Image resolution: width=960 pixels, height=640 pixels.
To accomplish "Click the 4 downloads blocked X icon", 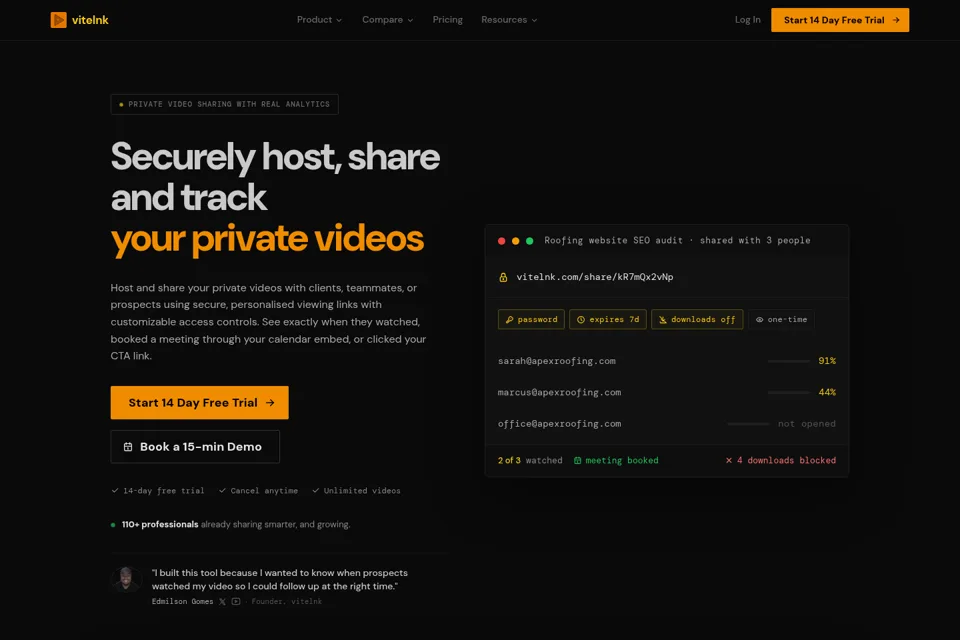I will (729, 460).
